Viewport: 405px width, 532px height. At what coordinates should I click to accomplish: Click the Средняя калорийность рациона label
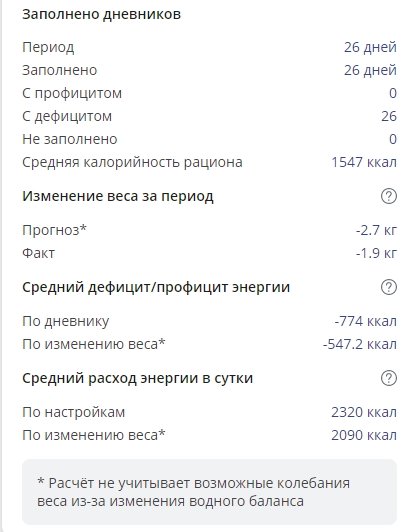[x=132, y=162]
